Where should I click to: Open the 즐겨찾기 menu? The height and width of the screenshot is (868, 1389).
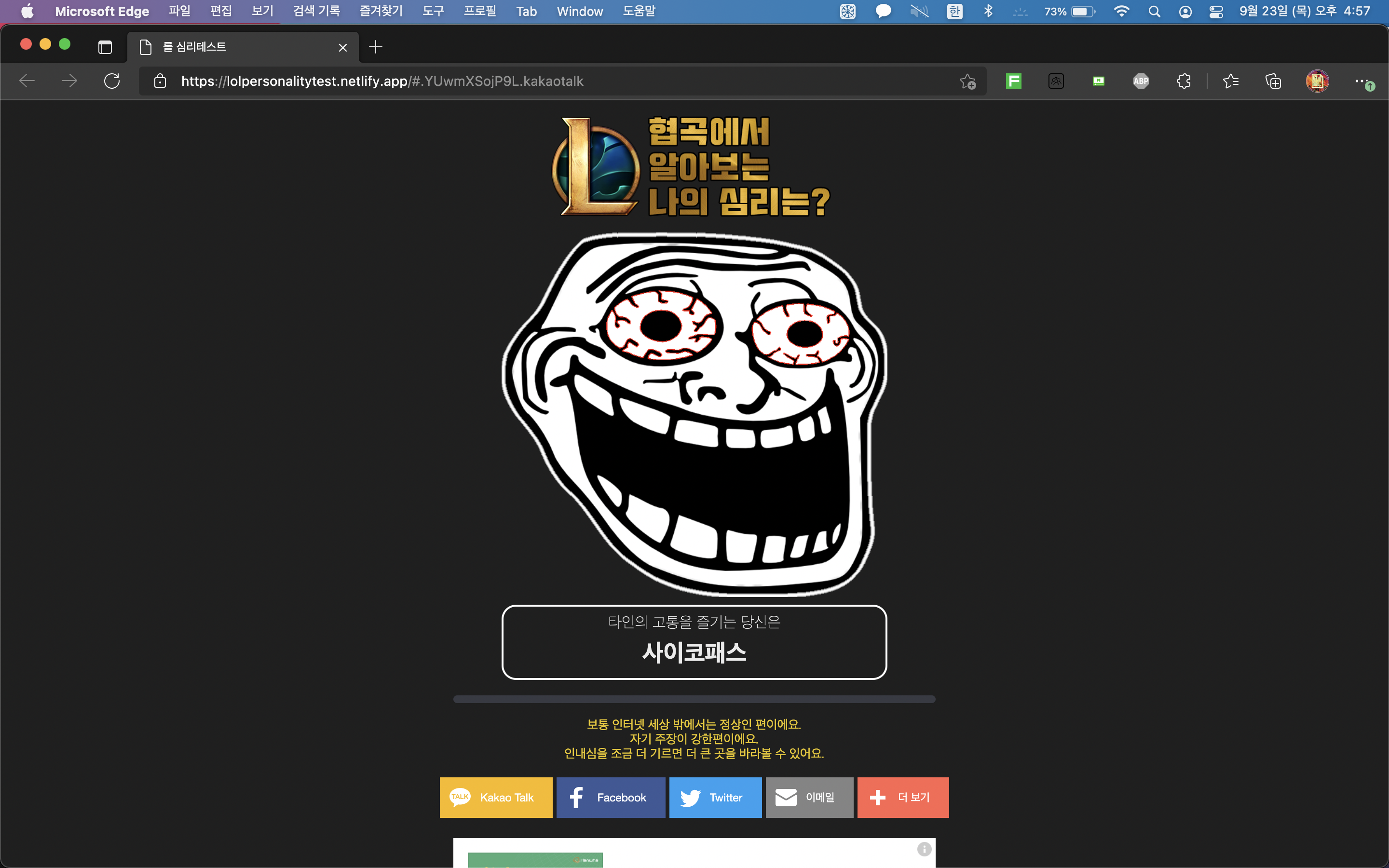[381, 12]
